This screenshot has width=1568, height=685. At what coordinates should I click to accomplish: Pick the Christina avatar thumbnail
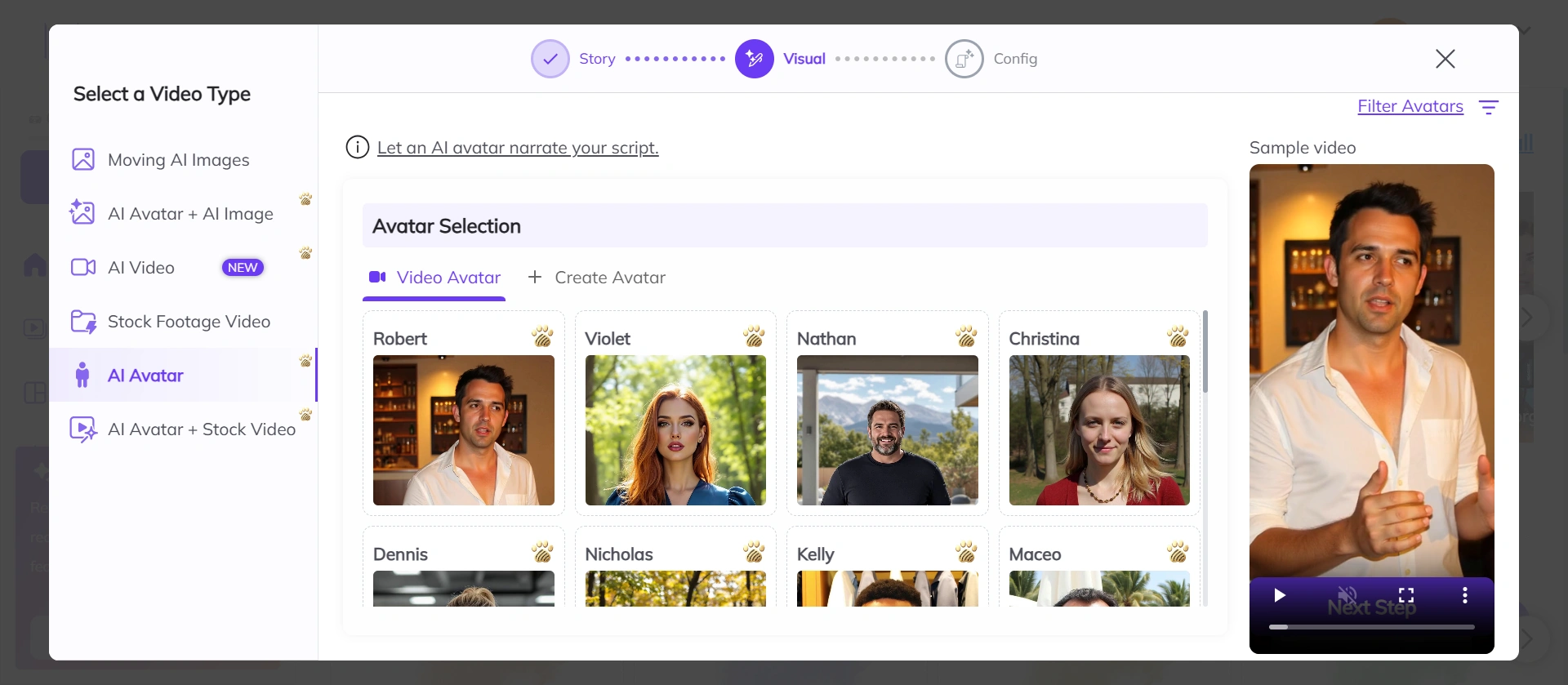tap(1099, 430)
